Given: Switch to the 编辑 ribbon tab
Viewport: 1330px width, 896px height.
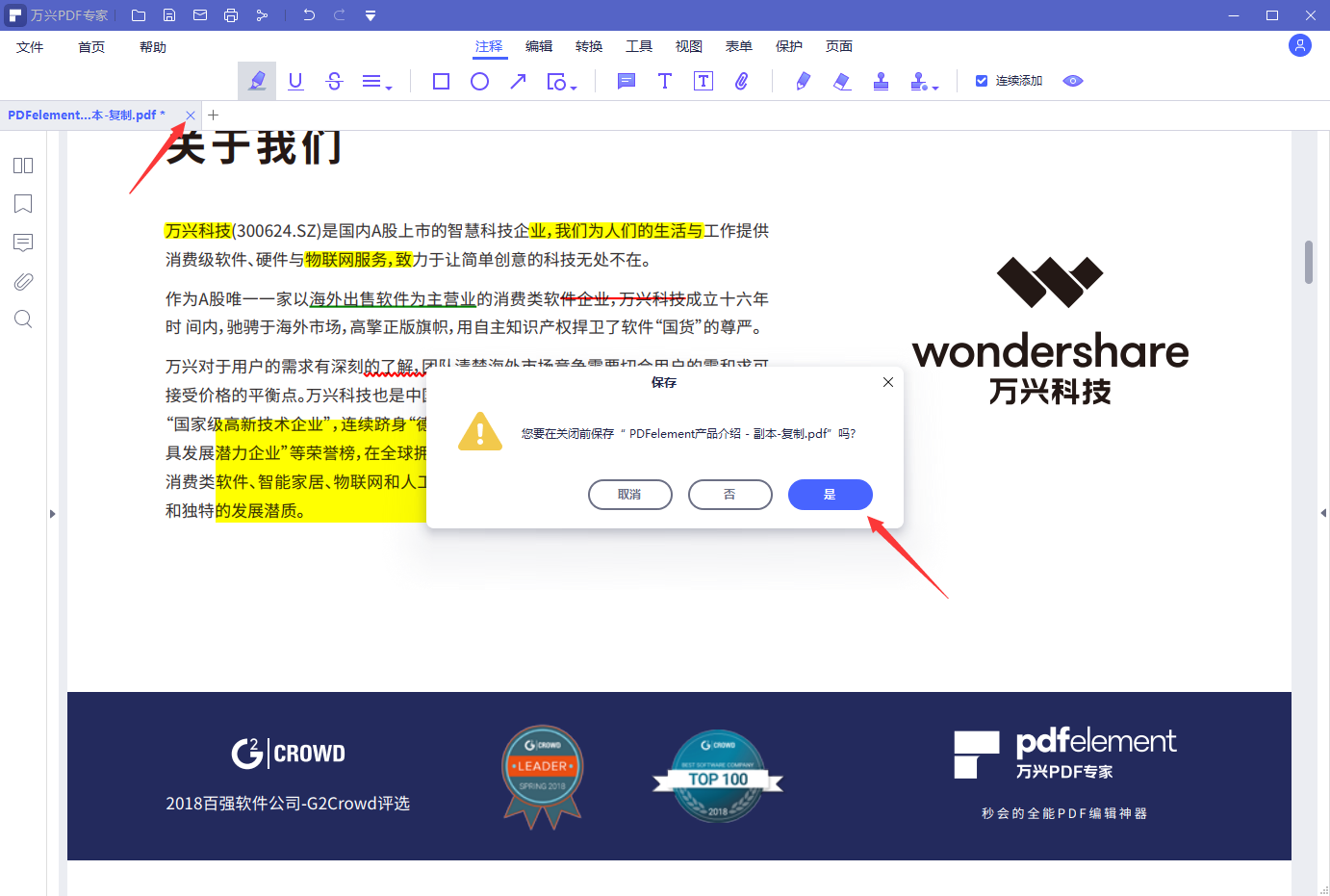Looking at the screenshot, I should click(539, 45).
